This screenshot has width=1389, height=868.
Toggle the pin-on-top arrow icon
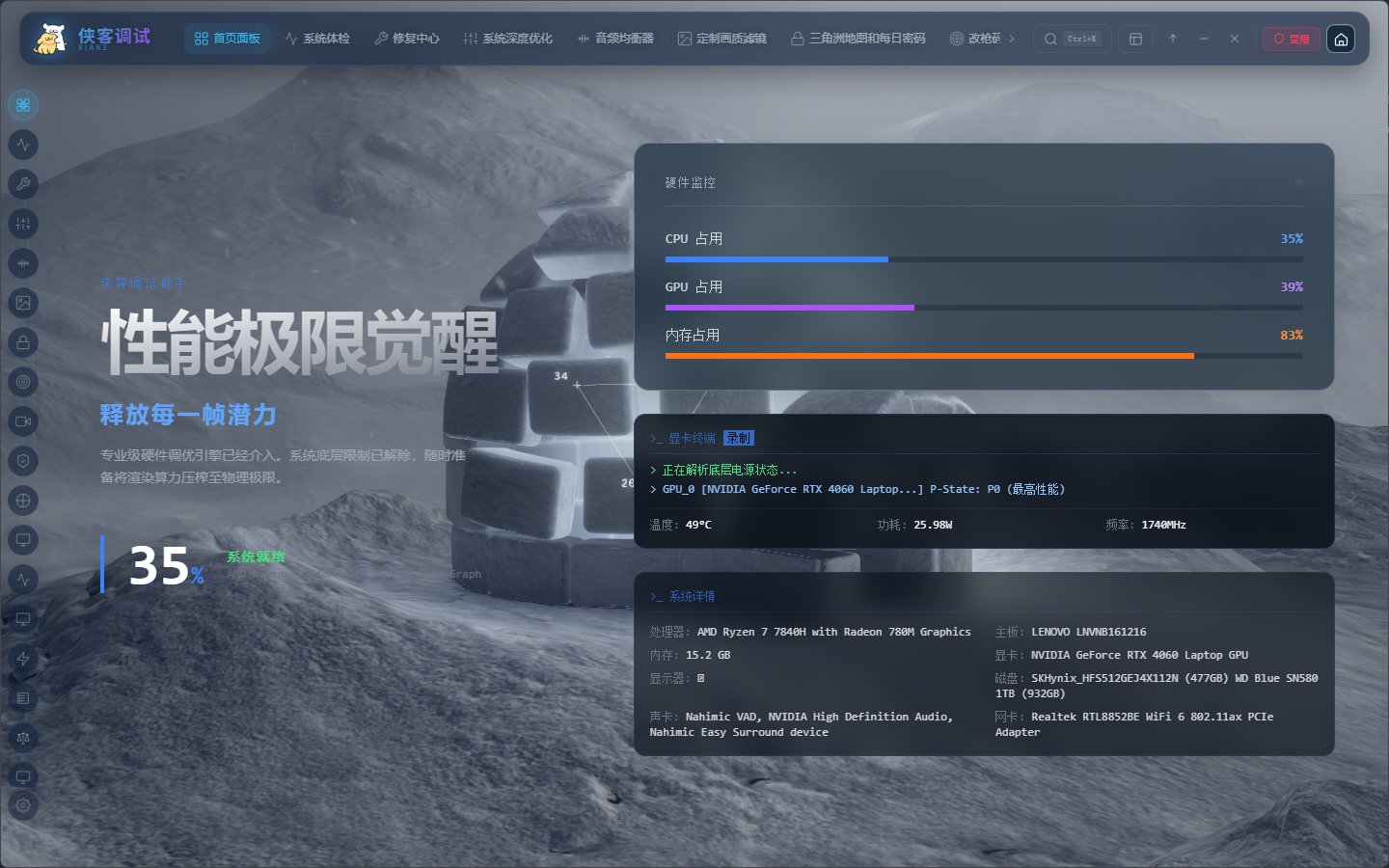pos(1173,39)
